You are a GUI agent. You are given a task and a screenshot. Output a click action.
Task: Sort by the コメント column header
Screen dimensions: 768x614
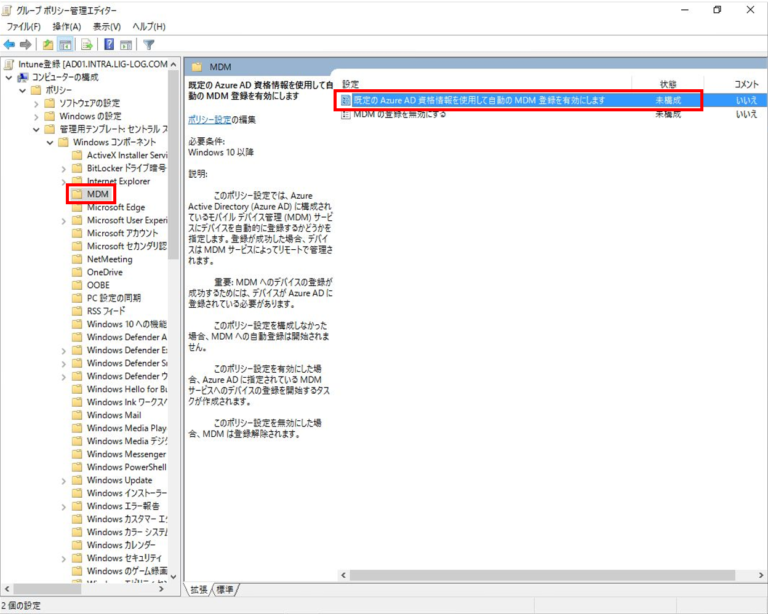pos(746,84)
